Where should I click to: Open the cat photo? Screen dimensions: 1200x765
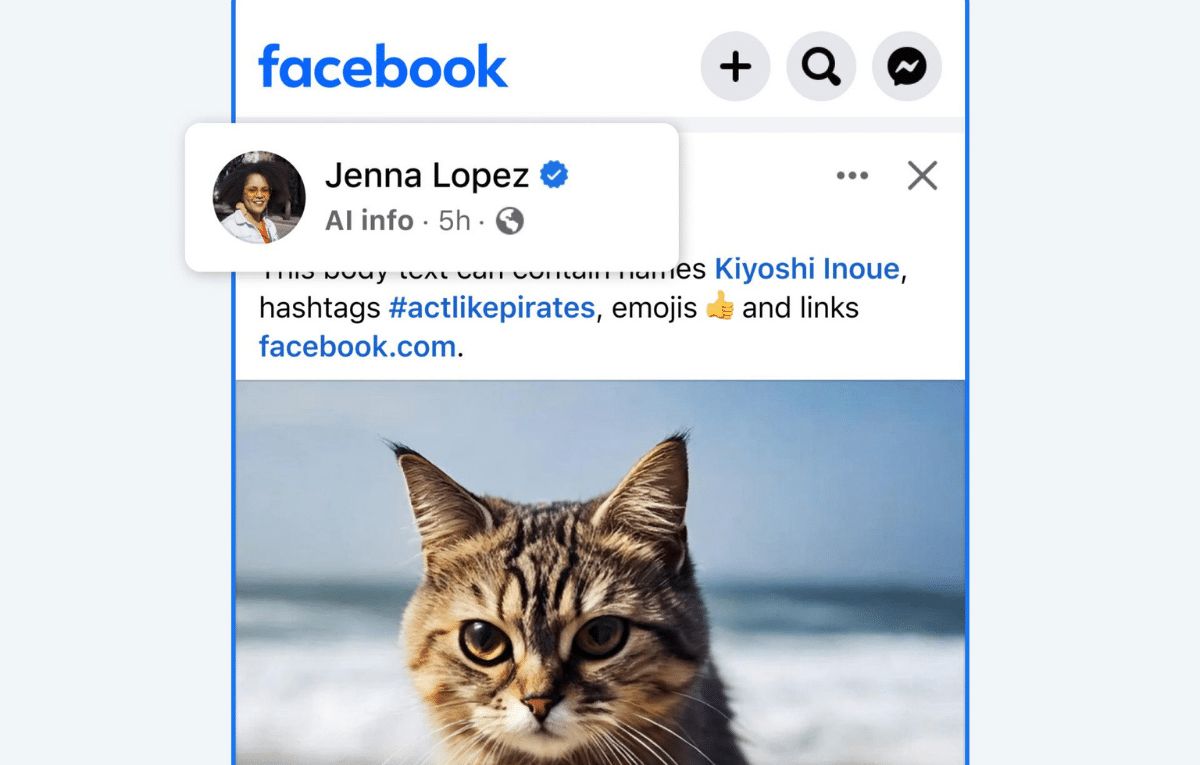[x=600, y=572]
